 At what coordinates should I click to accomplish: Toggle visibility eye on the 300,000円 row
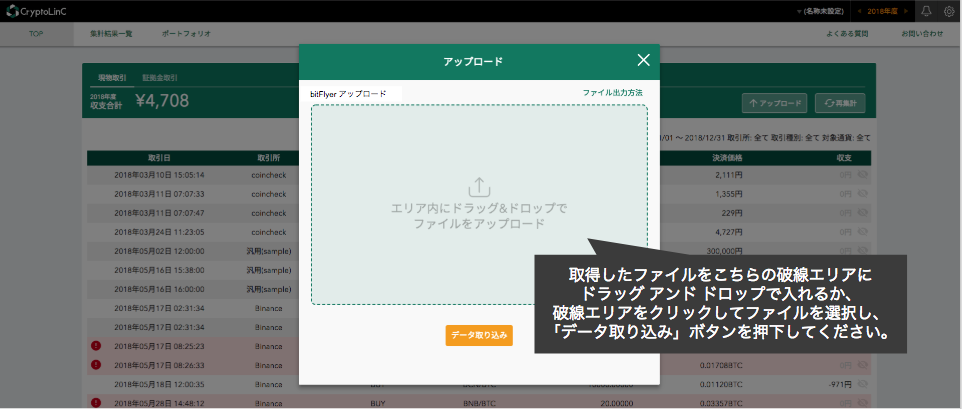tap(863, 251)
